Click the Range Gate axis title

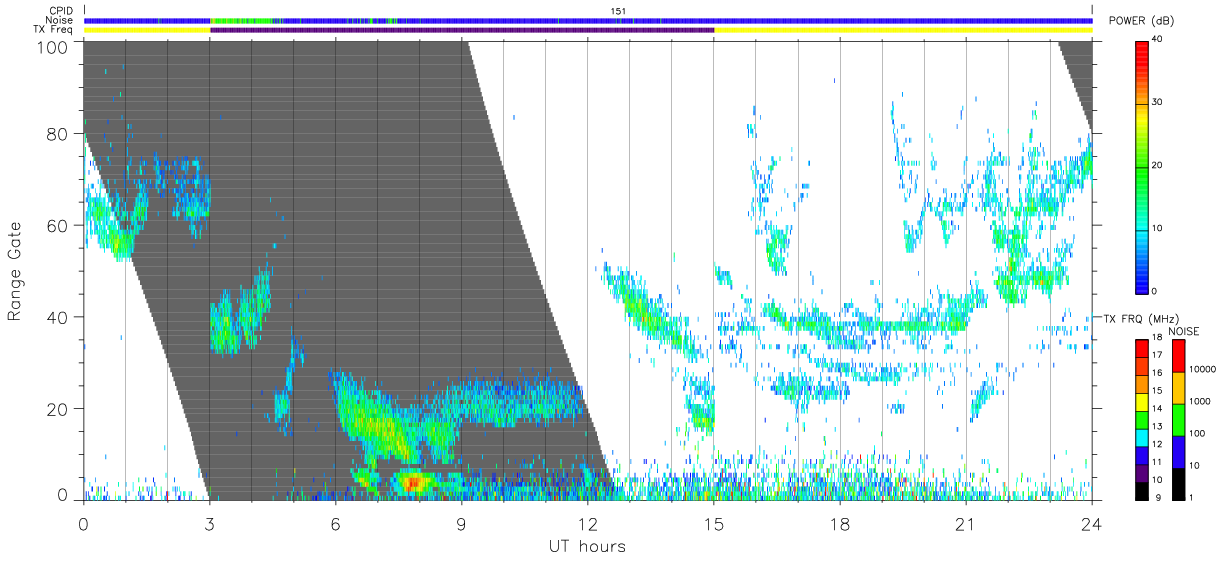[x=15, y=271]
